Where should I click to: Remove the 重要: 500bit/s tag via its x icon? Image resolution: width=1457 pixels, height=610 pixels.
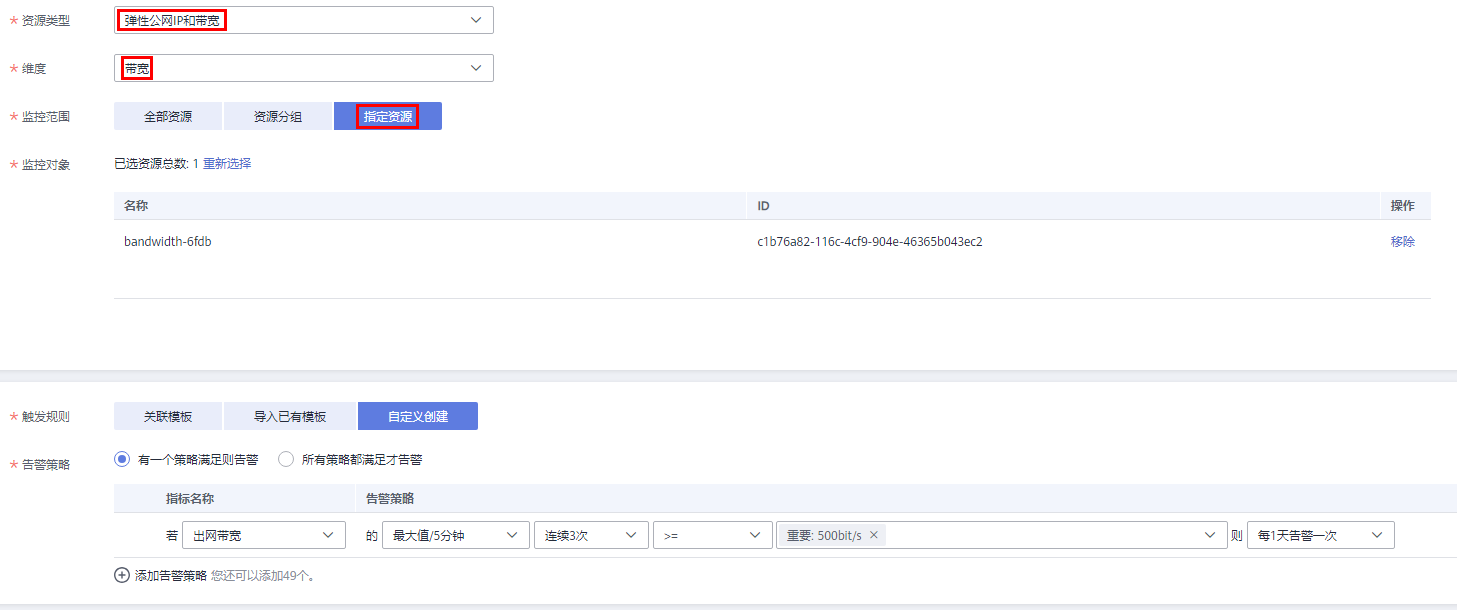(x=873, y=535)
